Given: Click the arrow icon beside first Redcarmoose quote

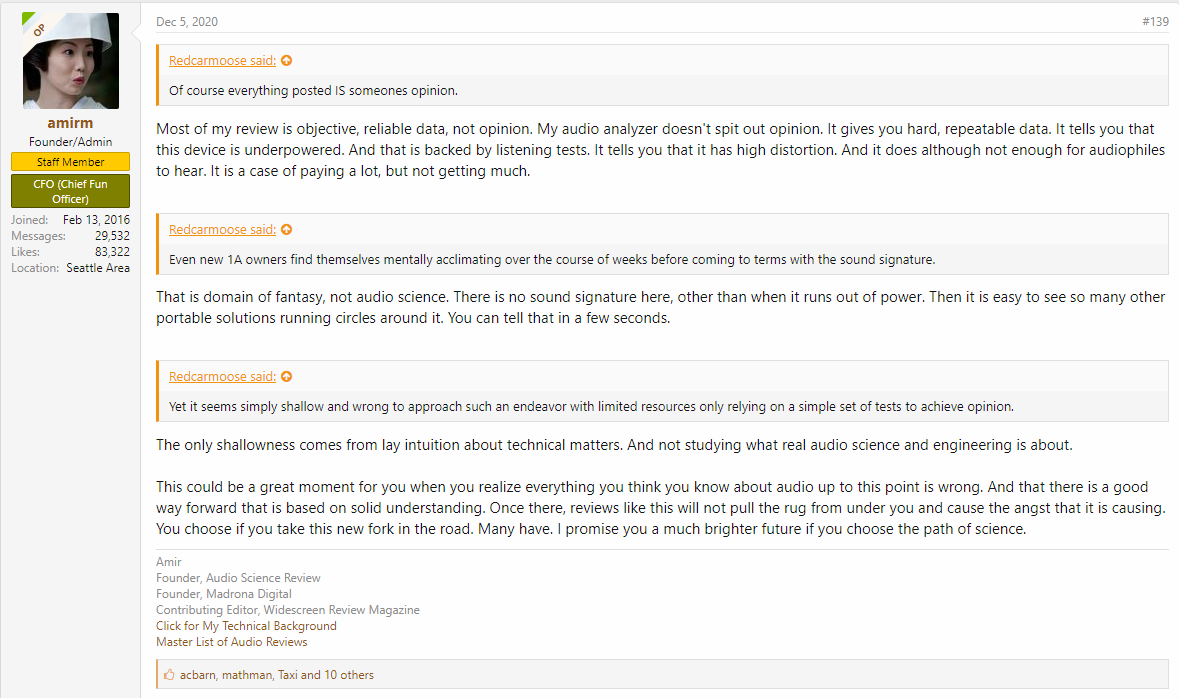Looking at the screenshot, I should tap(286, 61).
